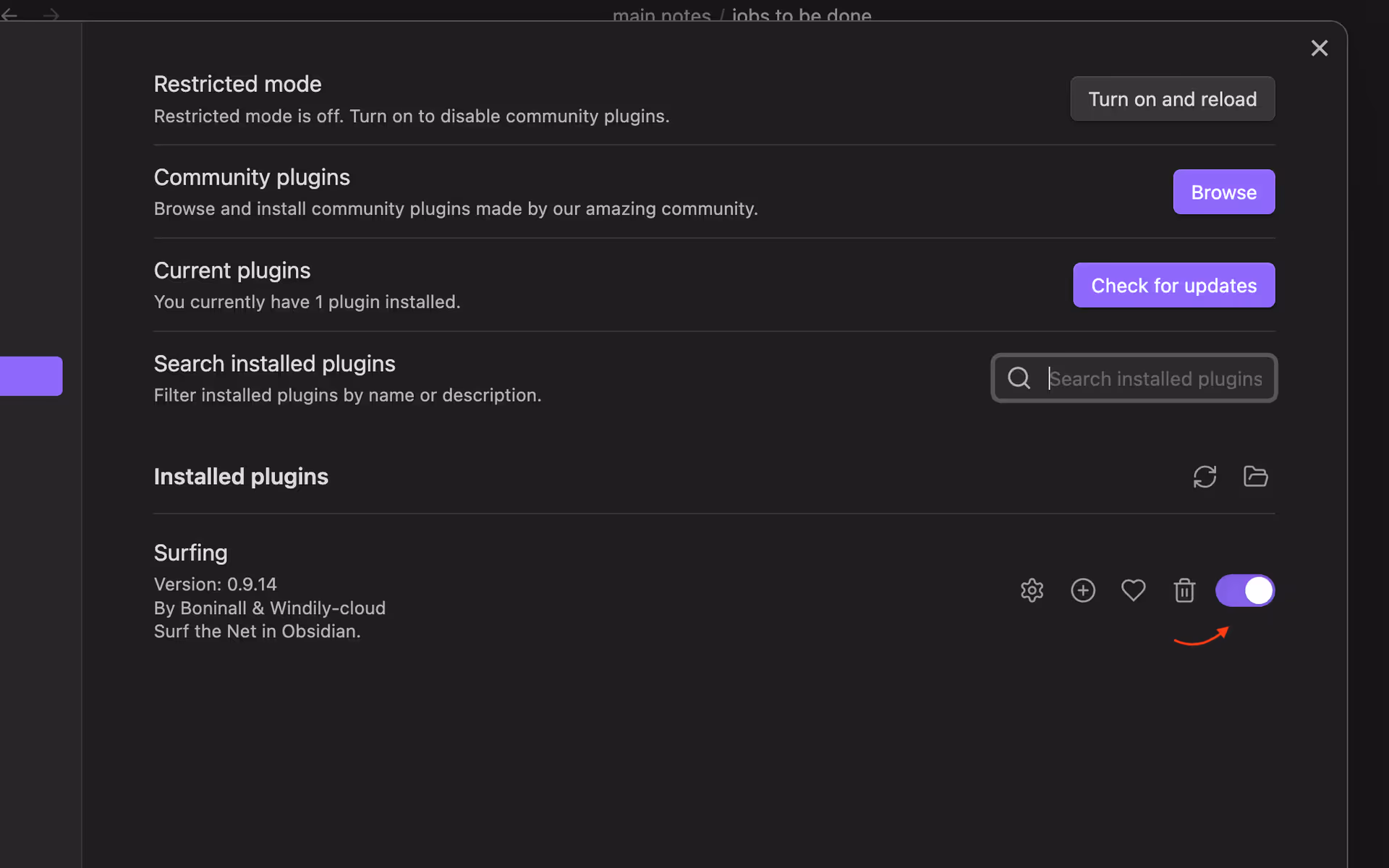Image resolution: width=1389 pixels, height=868 pixels.
Task: Click 'jobs to be done' breadcrumb title
Action: 802,14
